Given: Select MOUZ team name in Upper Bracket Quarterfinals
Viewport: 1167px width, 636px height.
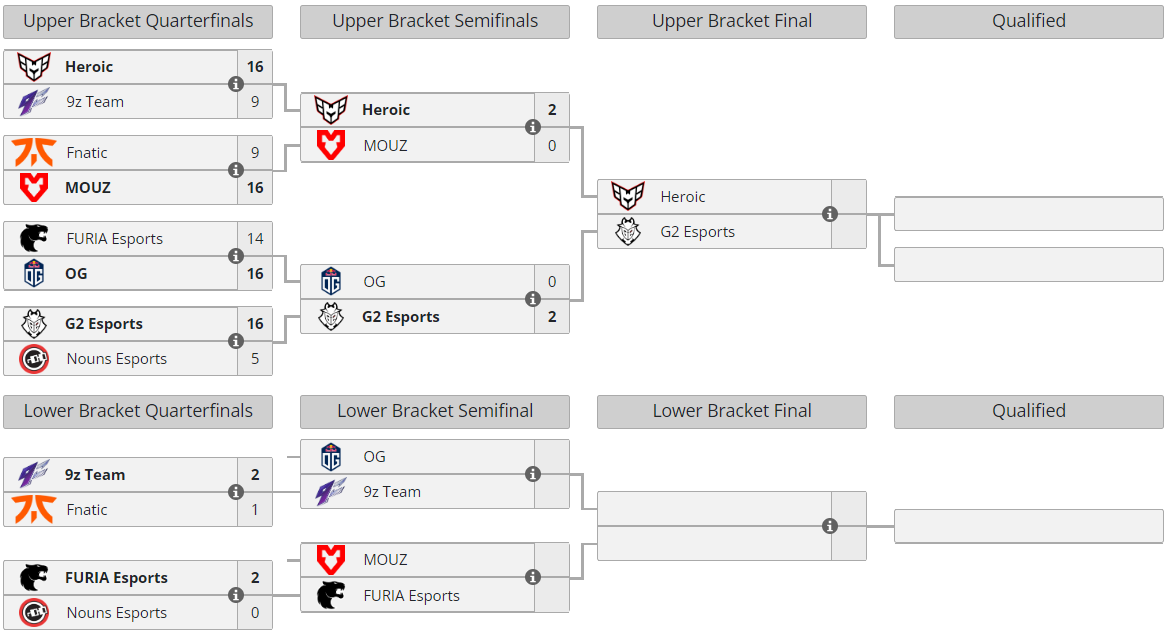Looking at the screenshot, I should coord(88,188).
